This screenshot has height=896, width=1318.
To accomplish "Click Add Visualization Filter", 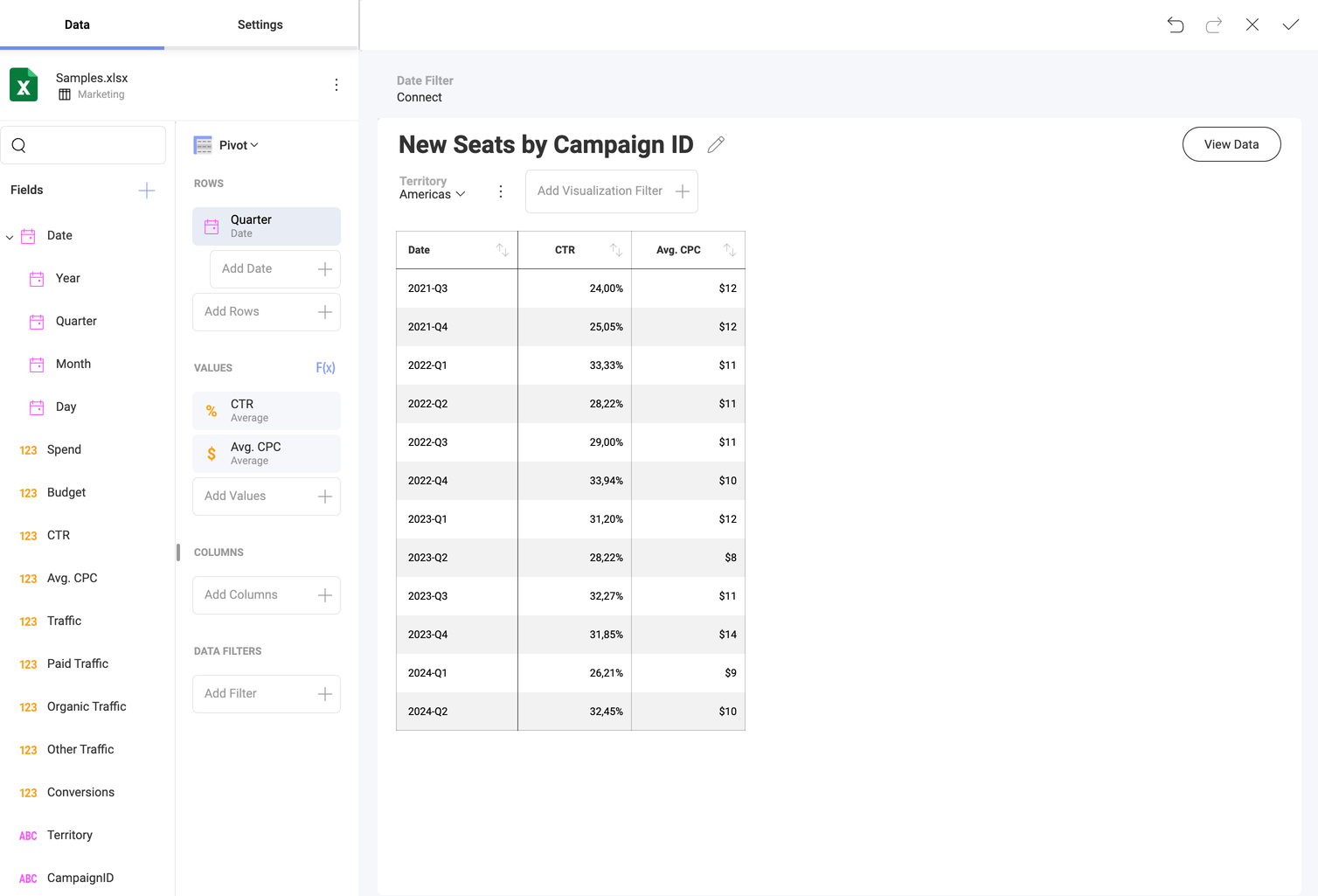I will [x=612, y=191].
